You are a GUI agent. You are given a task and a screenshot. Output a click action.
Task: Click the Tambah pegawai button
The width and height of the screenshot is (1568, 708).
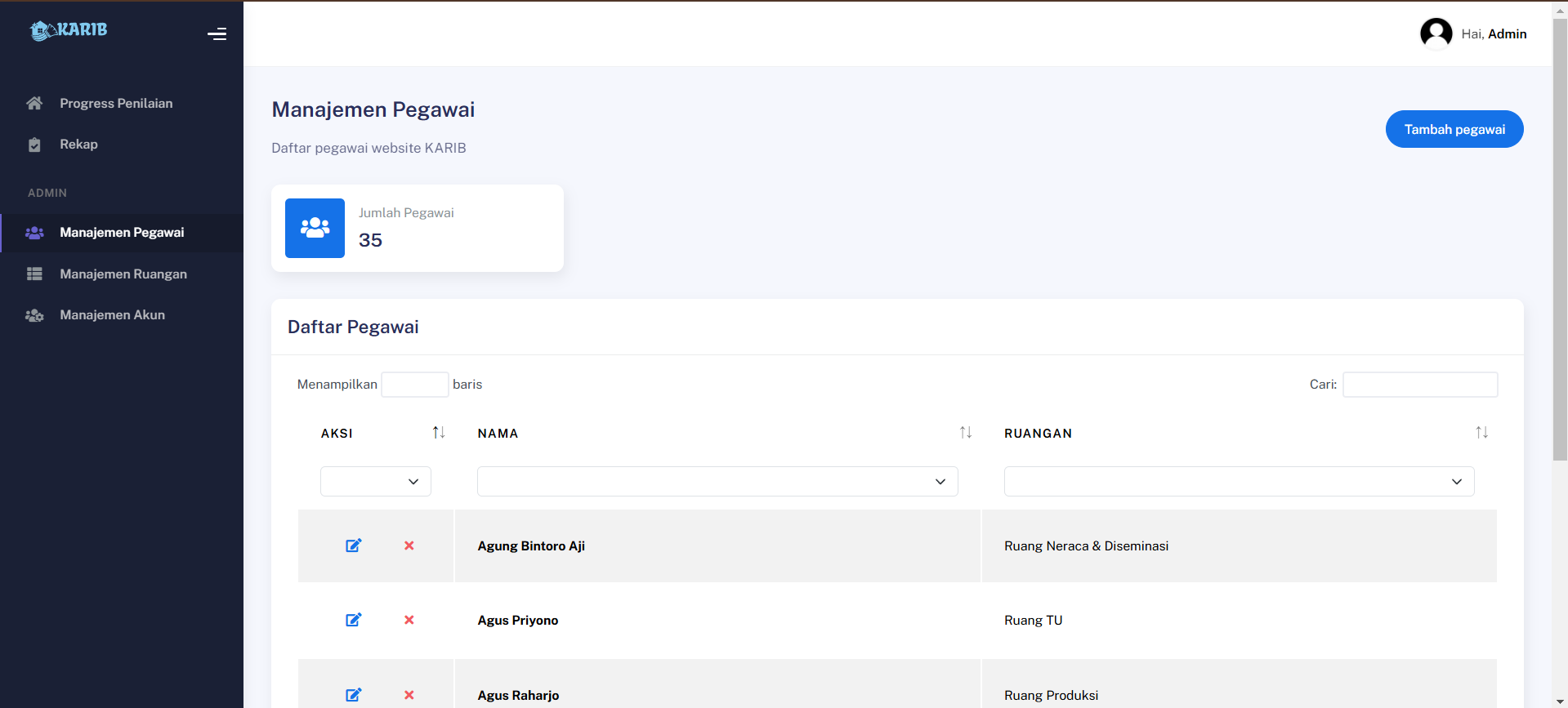(1454, 129)
